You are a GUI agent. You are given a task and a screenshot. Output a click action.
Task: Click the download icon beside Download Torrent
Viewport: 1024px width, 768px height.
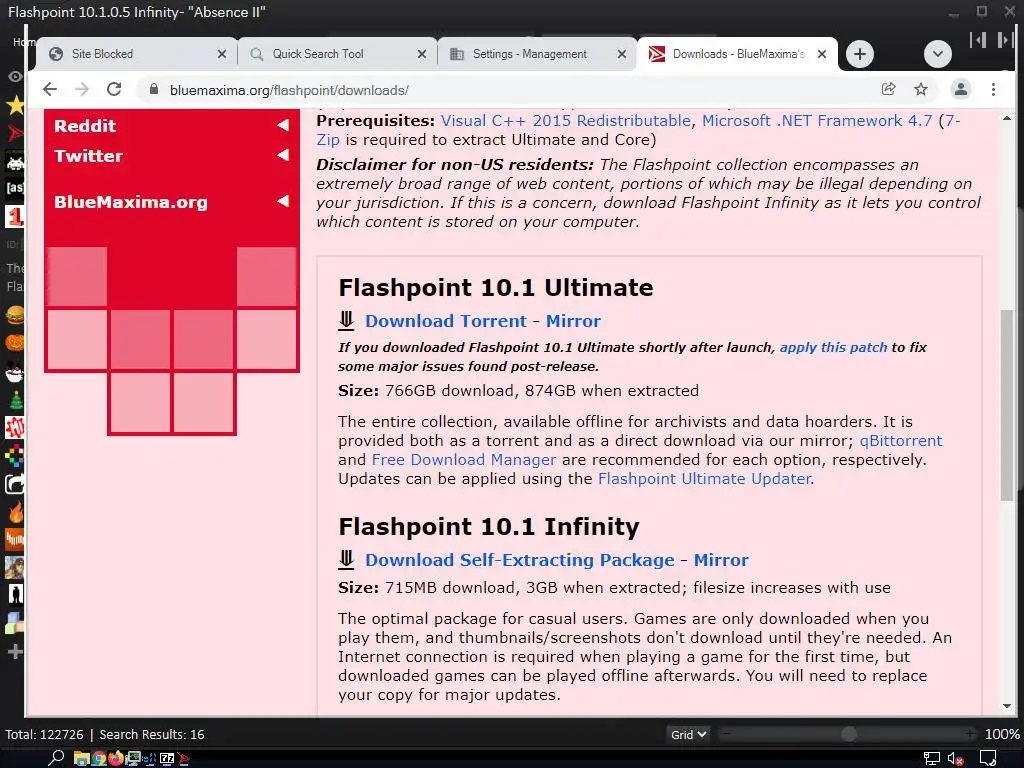(346, 320)
